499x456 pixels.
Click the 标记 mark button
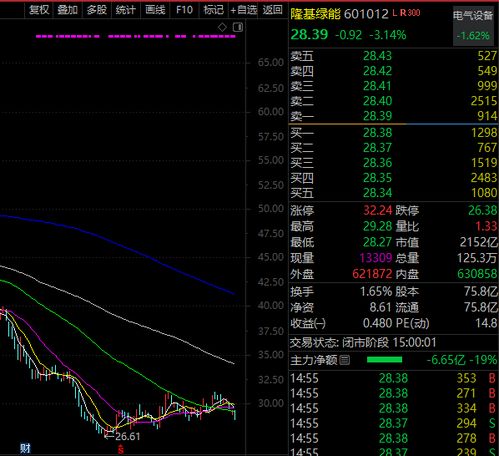point(214,10)
